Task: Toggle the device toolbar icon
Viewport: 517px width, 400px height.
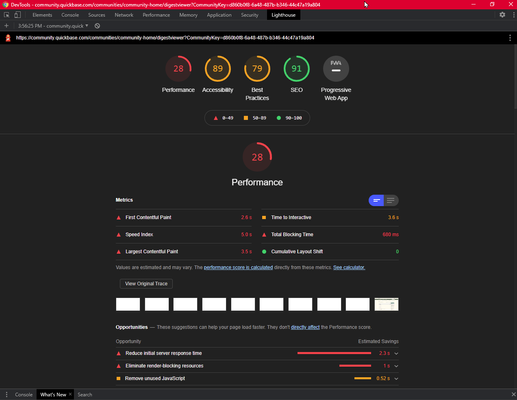Action: click(17, 15)
